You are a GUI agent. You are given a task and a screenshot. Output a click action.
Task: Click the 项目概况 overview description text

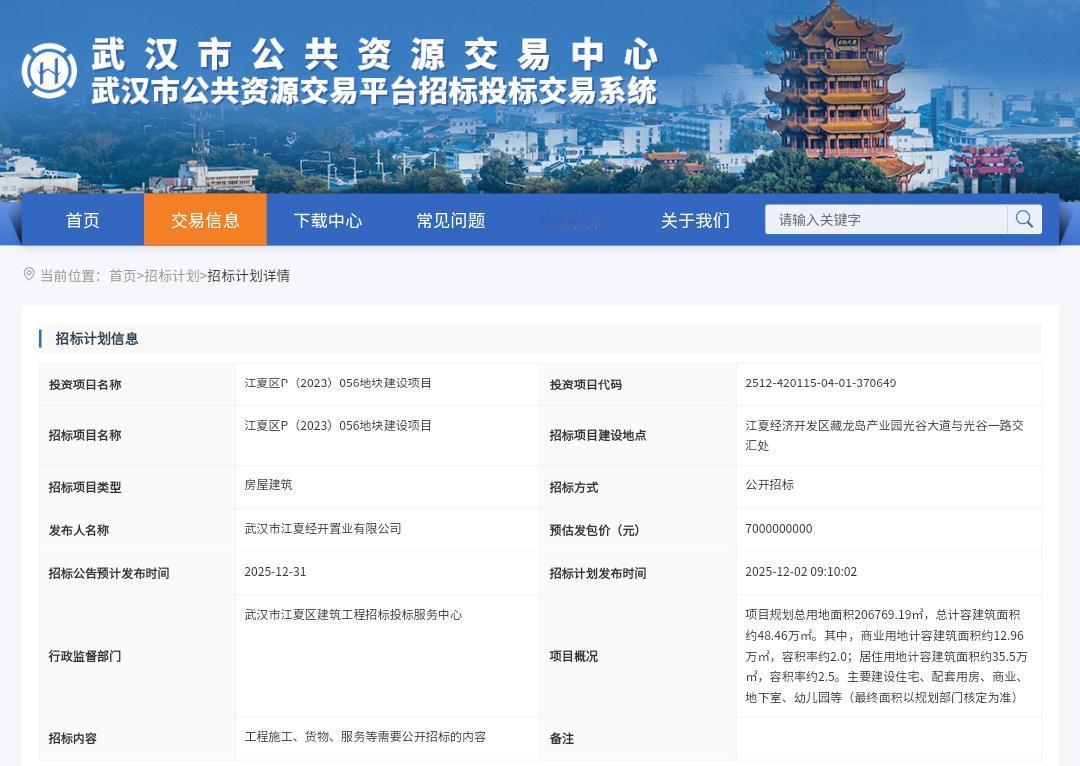(x=885, y=656)
